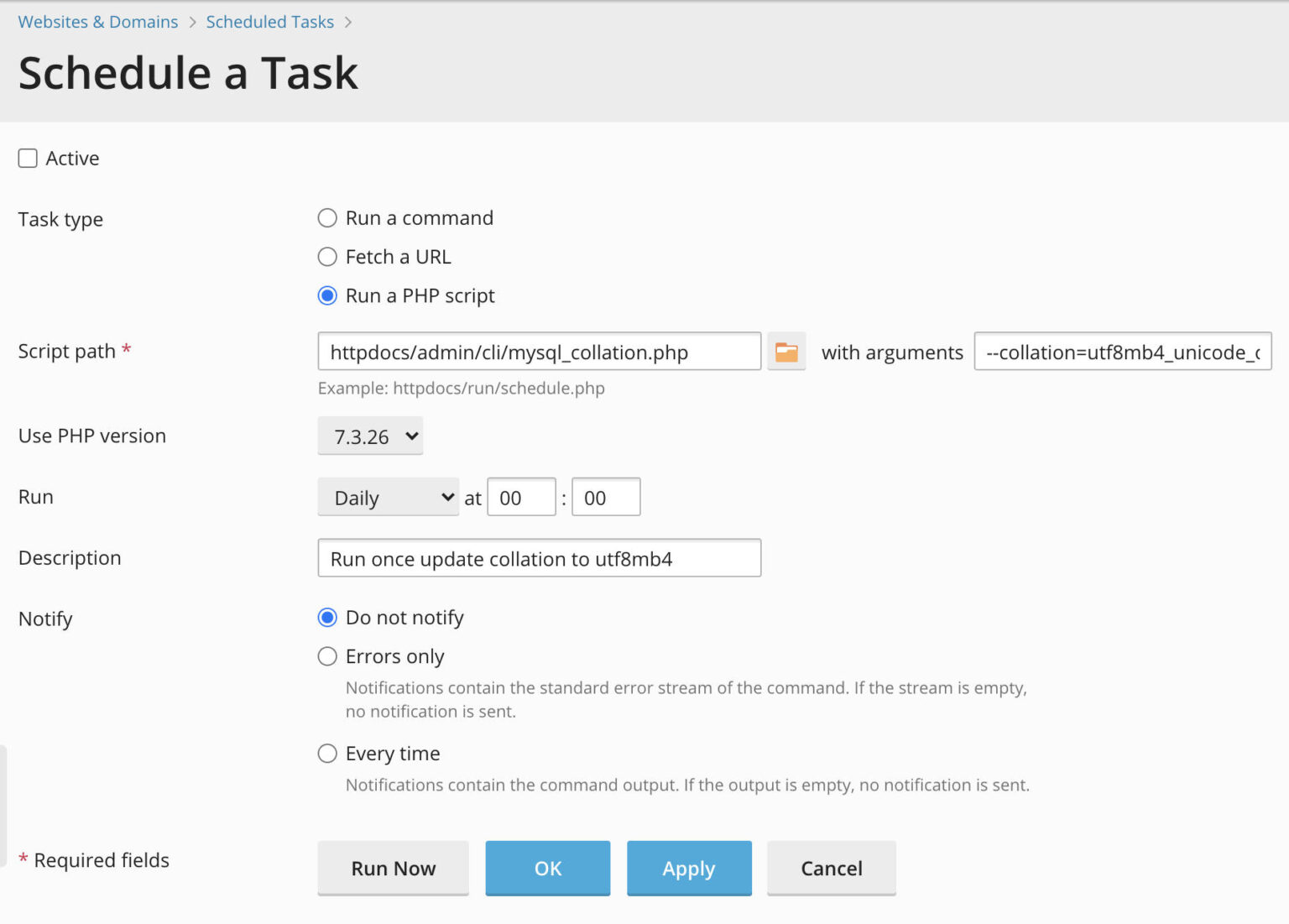Navigate to Websites & Domains breadcrumb

click(98, 22)
